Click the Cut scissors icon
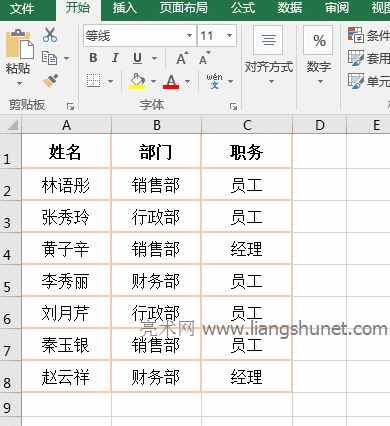The image size is (390, 426). (50, 35)
